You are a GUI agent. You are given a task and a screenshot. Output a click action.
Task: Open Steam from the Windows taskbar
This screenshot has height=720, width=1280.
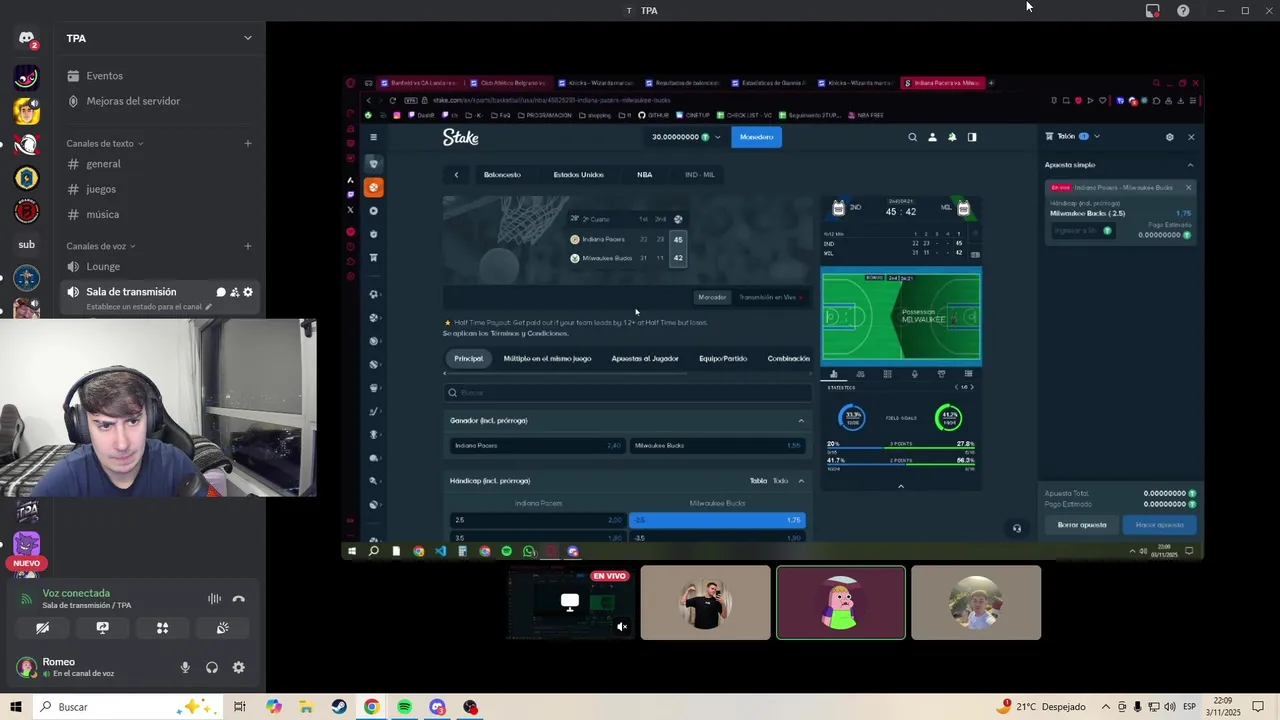339,707
